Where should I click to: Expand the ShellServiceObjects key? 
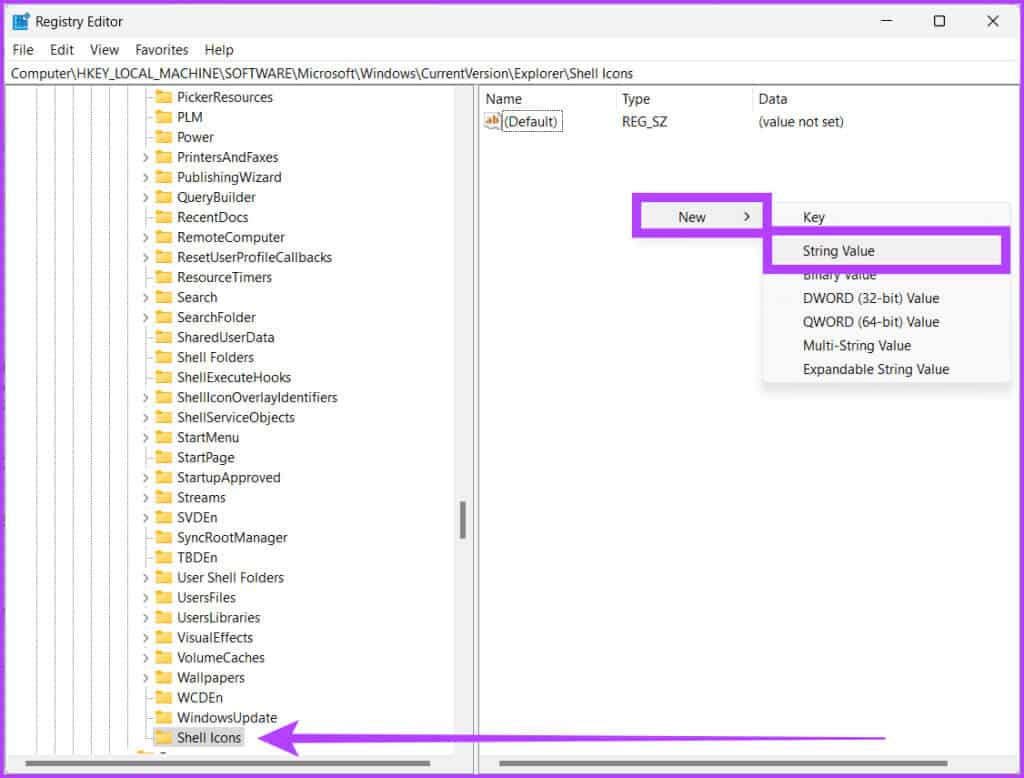point(146,417)
